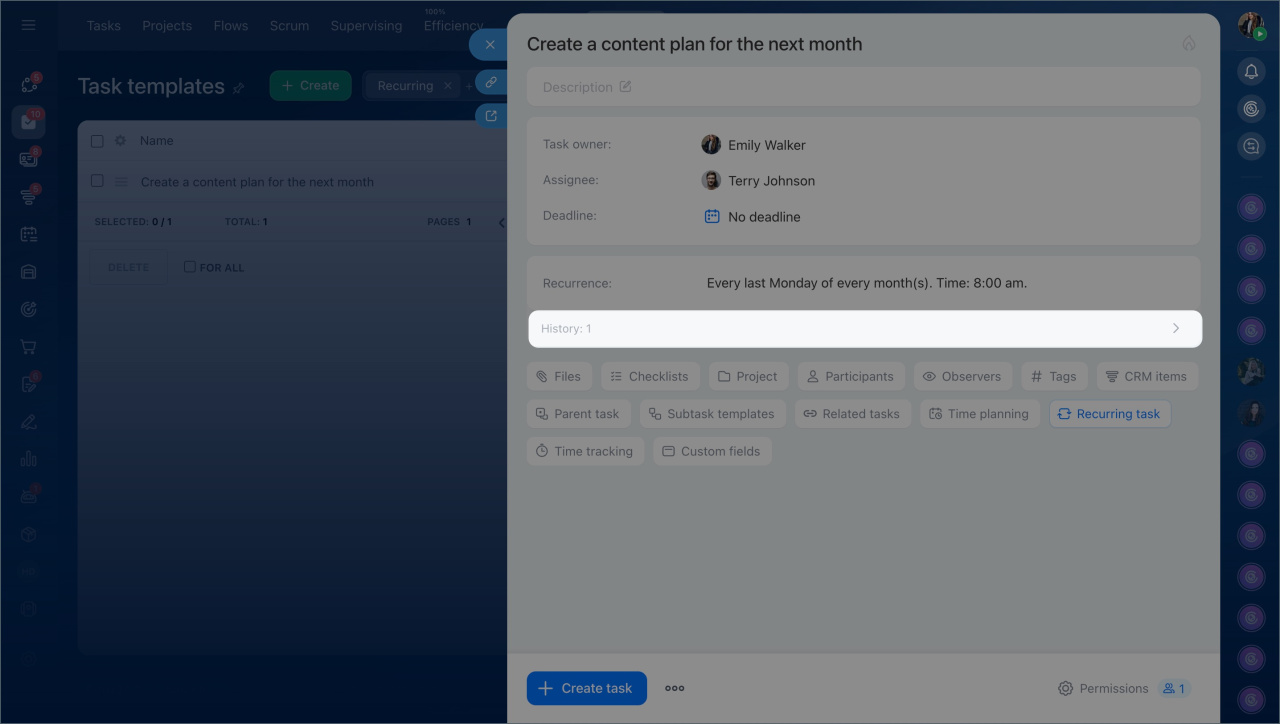Click the Description input field
This screenshot has height=724, width=1280.
point(860,87)
